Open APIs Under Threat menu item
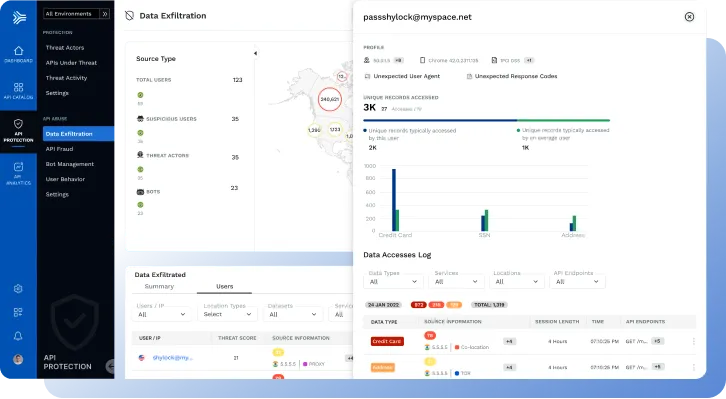 pos(71,63)
